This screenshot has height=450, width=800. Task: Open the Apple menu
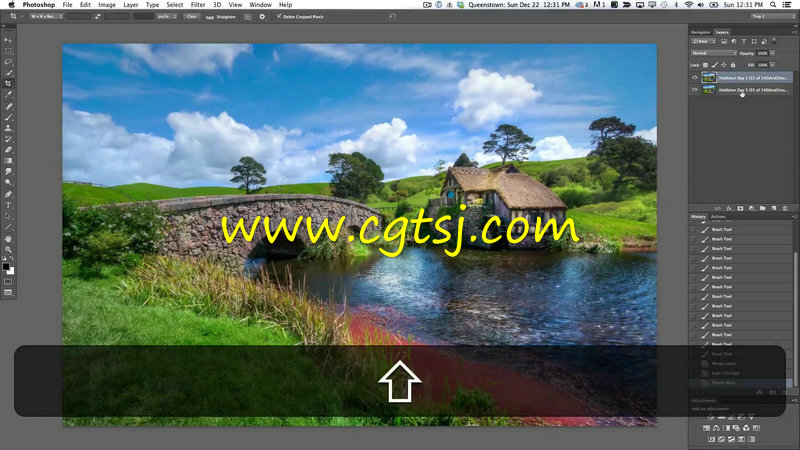tap(11, 5)
